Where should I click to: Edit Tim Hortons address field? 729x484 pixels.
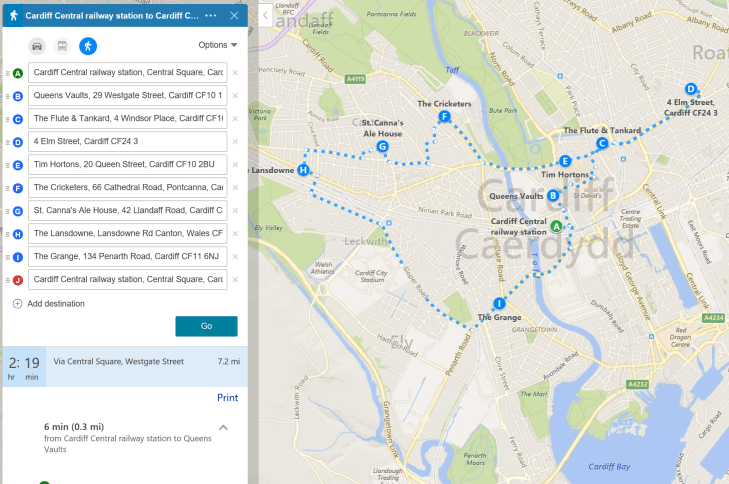127,165
